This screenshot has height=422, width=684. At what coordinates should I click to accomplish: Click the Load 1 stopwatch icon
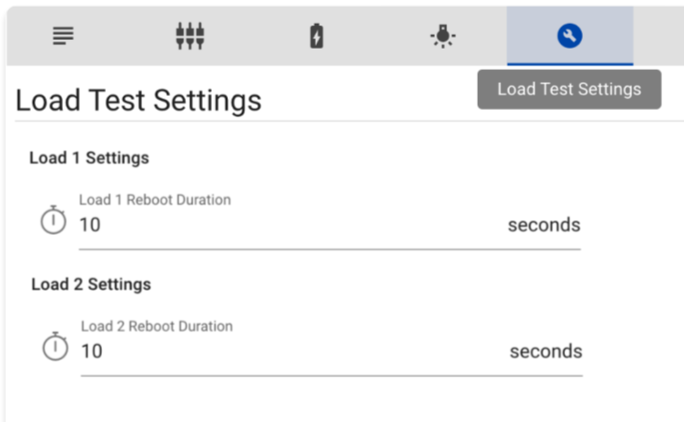coord(53,221)
